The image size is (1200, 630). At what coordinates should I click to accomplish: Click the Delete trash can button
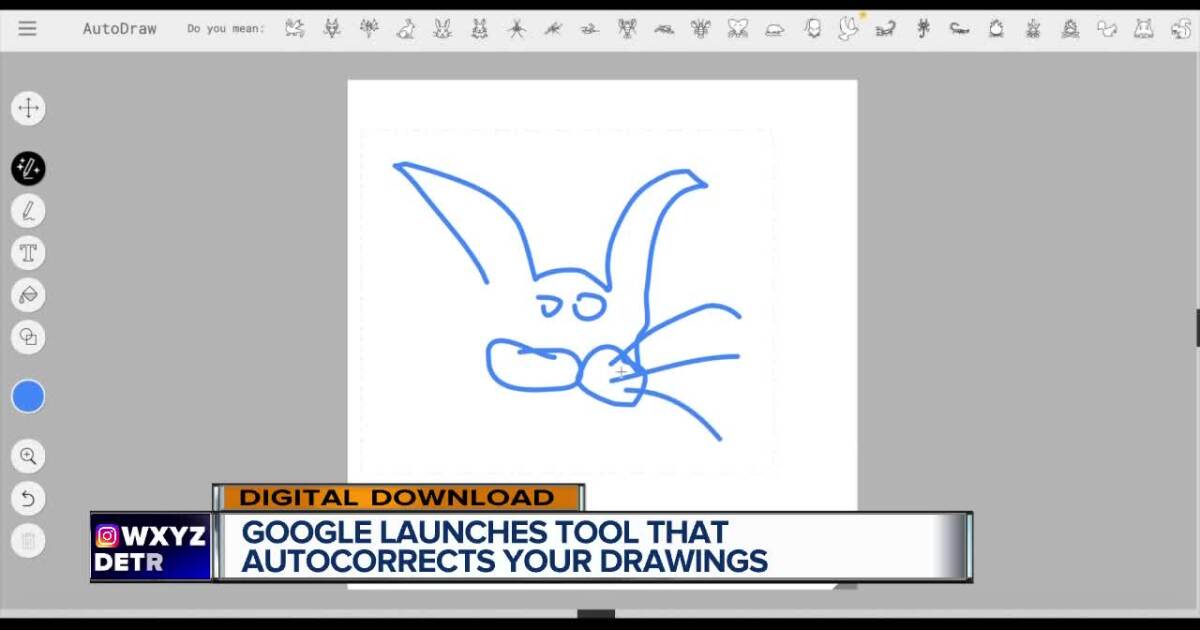tap(28, 541)
